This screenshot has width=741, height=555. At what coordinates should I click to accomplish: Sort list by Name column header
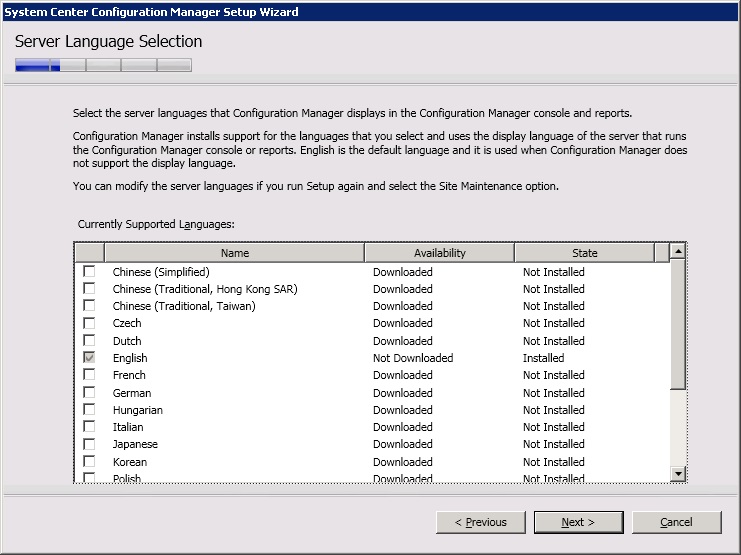coord(235,253)
